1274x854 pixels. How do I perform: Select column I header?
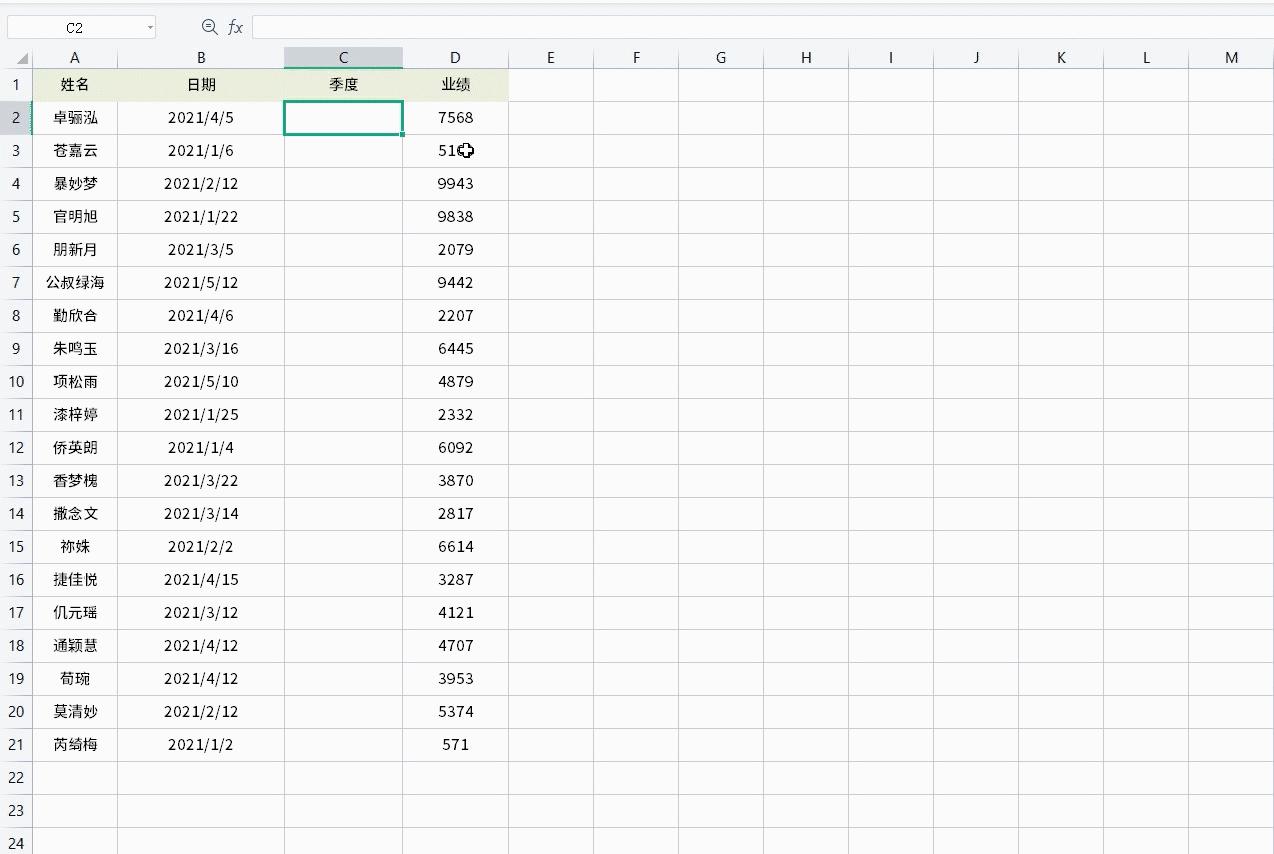tap(891, 58)
